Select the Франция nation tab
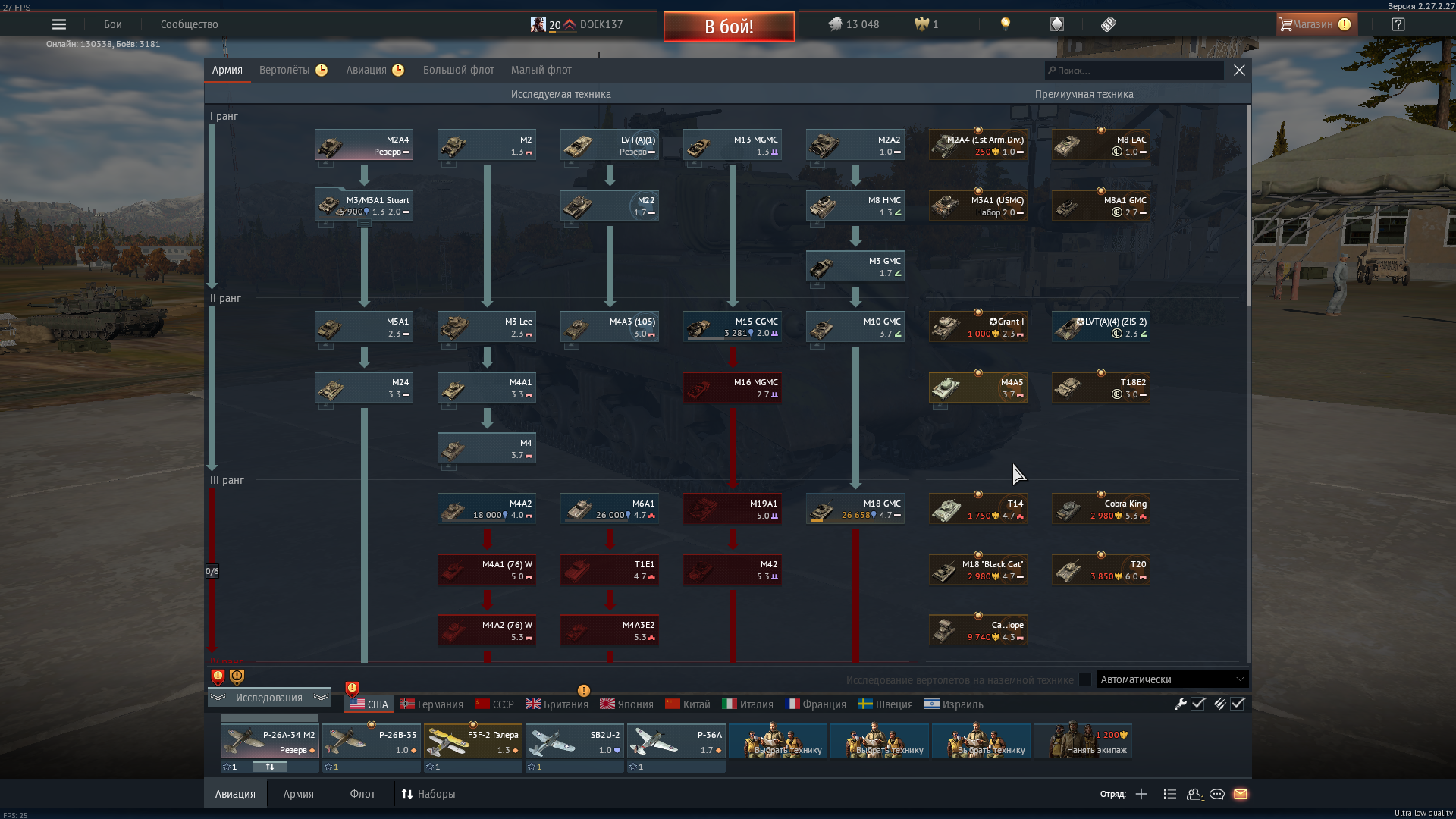Screen dimensions: 1456x819 (x=817, y=704)
